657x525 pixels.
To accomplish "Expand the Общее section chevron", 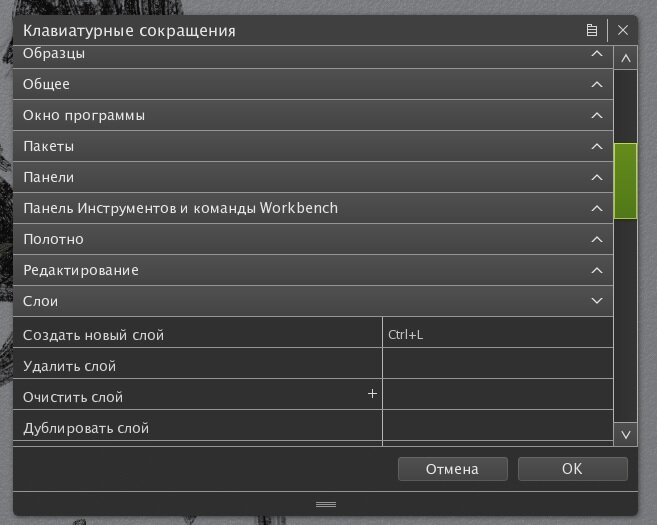I will [x=597, y=85].
